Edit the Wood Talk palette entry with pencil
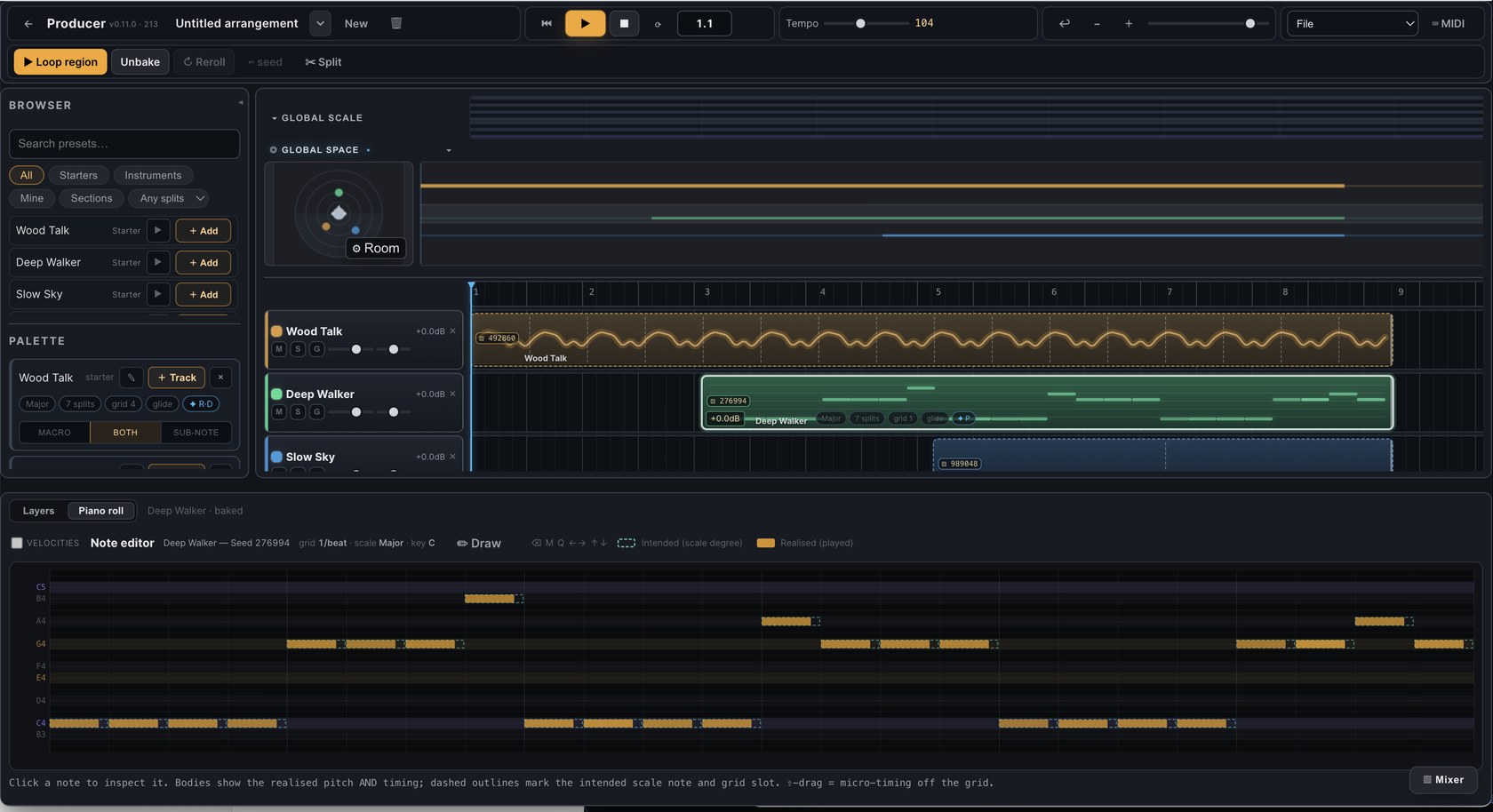Image resolution: width=1493 pixels, height=812 pixels. (x=132, y=378)
